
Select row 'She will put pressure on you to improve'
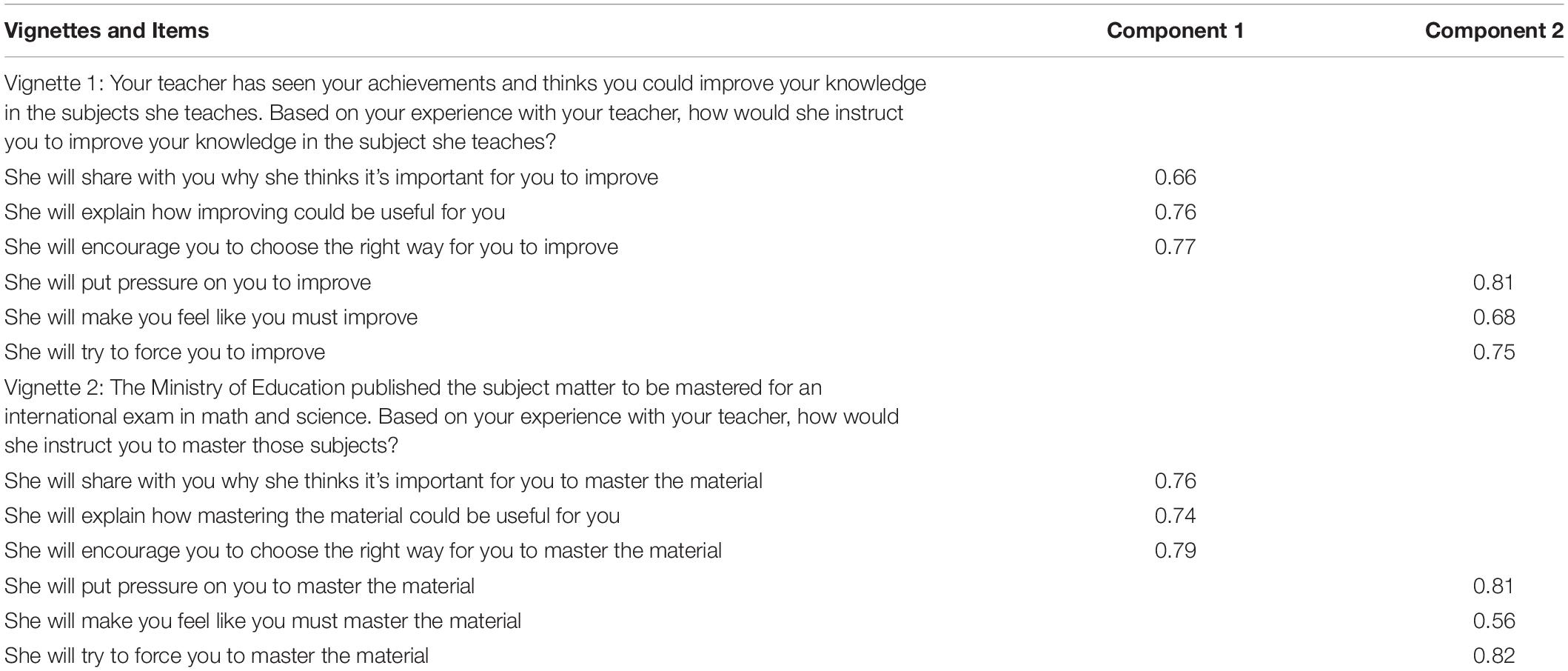pyautogui.click(x=784, y=282)
